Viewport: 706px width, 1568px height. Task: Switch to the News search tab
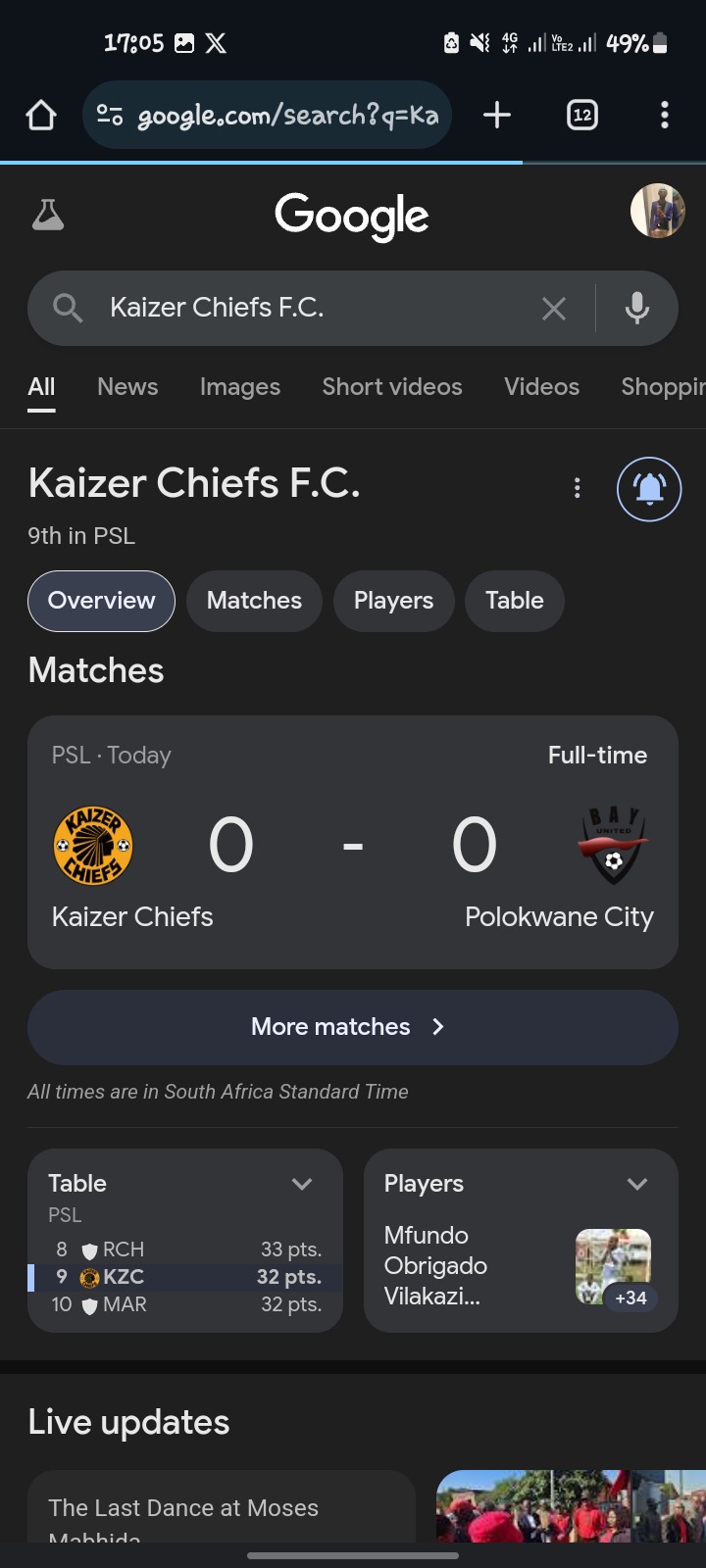pyautogui.click(x=127, y=387)
